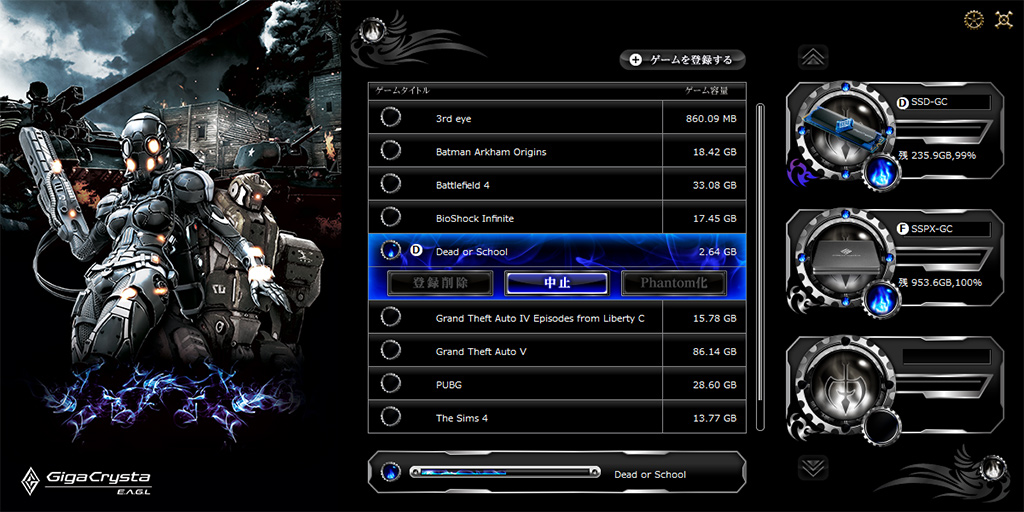
Task: Click the flame icon beside the progress bar
Action: coord(391,472)
